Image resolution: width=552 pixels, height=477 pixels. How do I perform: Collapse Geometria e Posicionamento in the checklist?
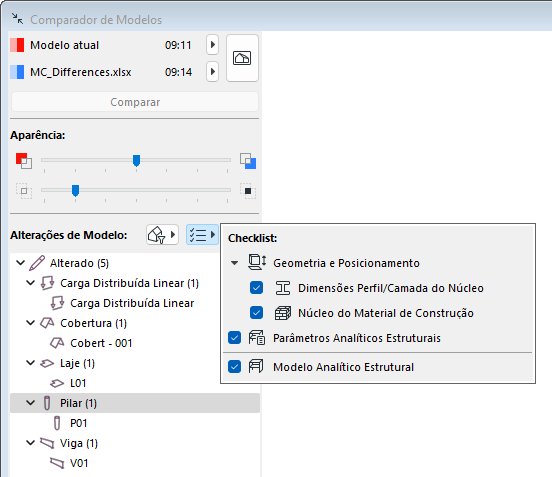234,263
